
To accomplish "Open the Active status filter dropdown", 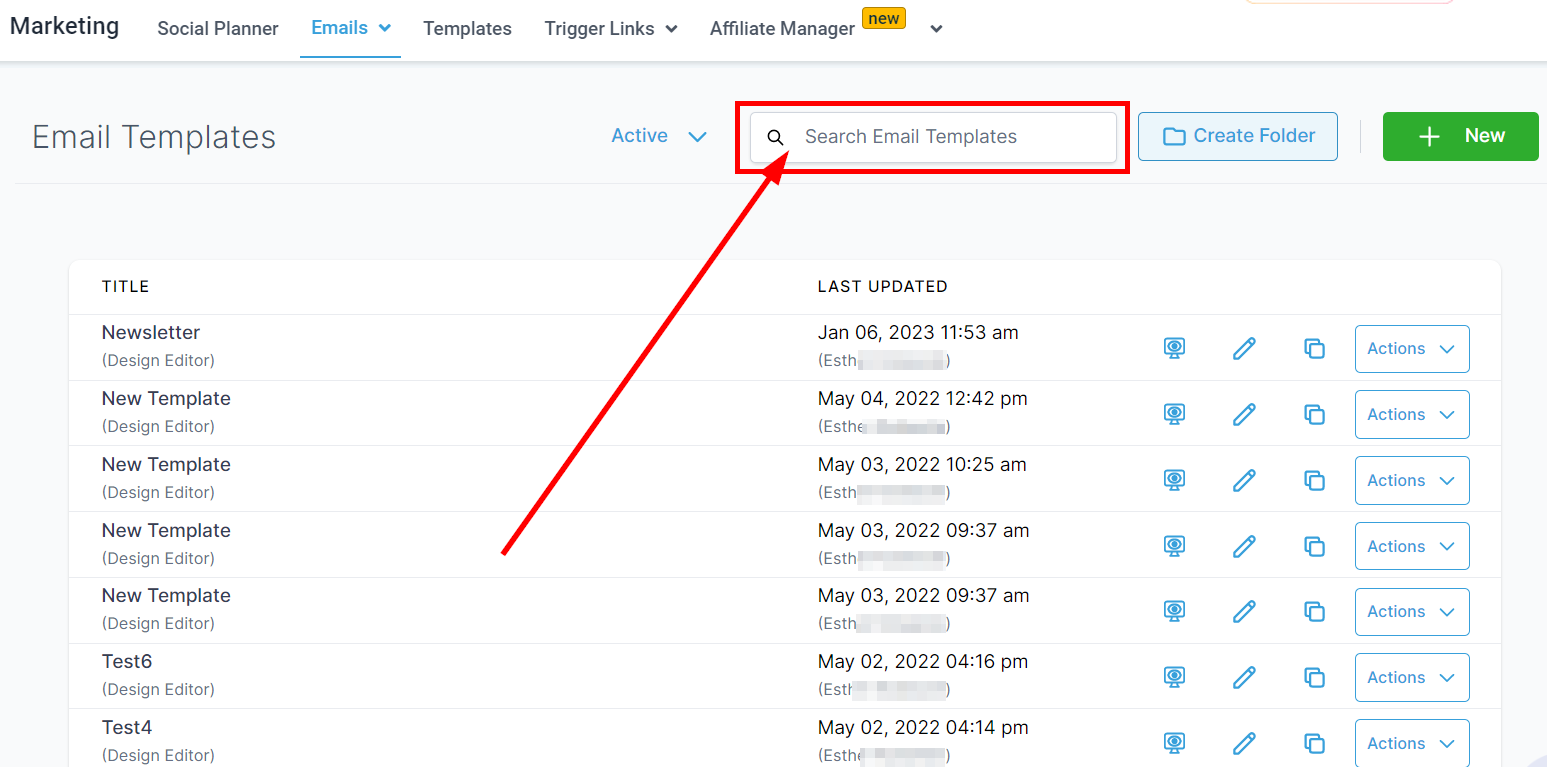I will point(659,136).
